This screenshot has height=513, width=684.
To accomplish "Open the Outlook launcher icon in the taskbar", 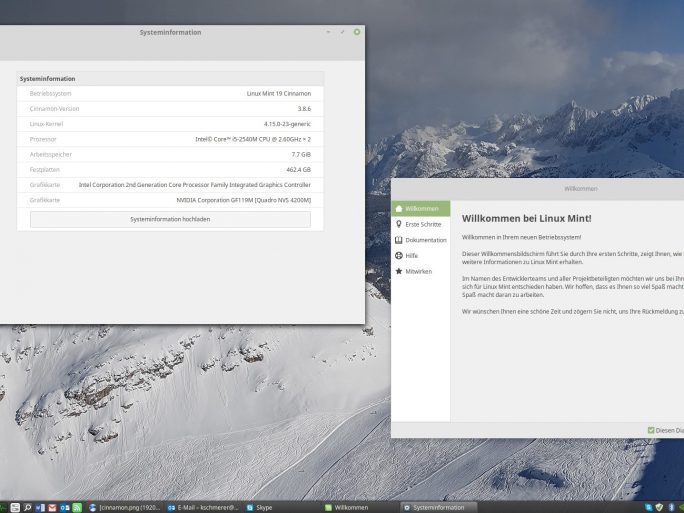I will tap(65, 507).
